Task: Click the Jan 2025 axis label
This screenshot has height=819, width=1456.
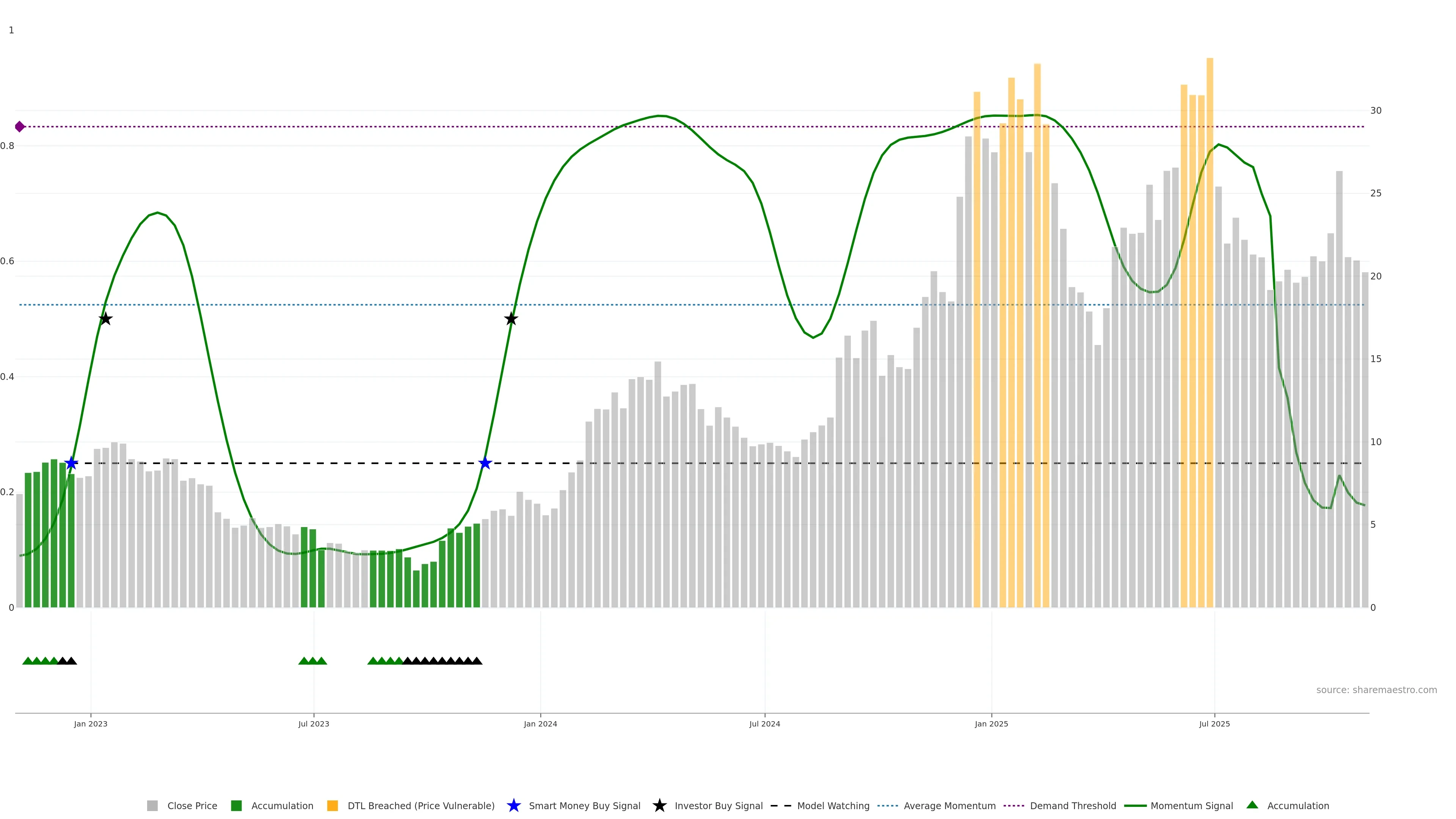Action: (991, 723)
